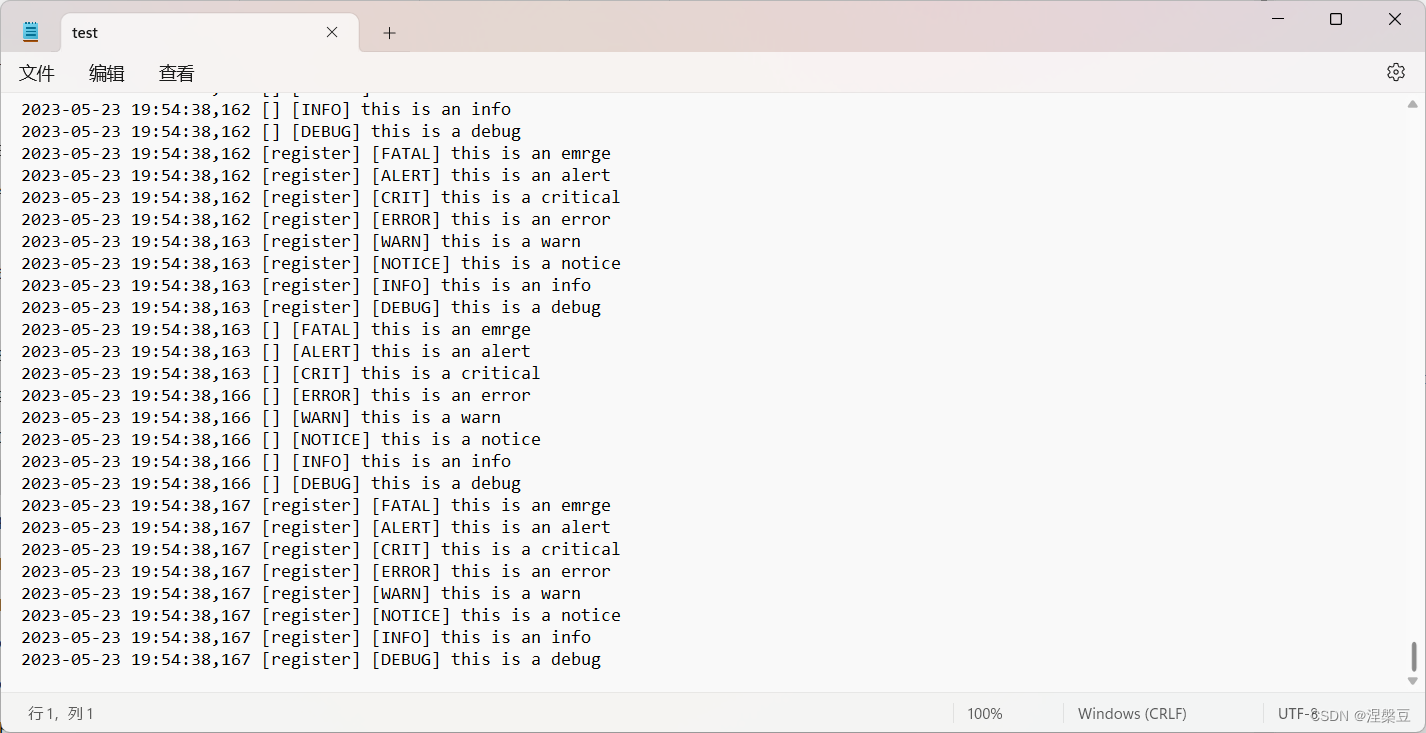Click the 38,166 [] [INFO] log line
1426x733 pixels.
tap(266, 461)
